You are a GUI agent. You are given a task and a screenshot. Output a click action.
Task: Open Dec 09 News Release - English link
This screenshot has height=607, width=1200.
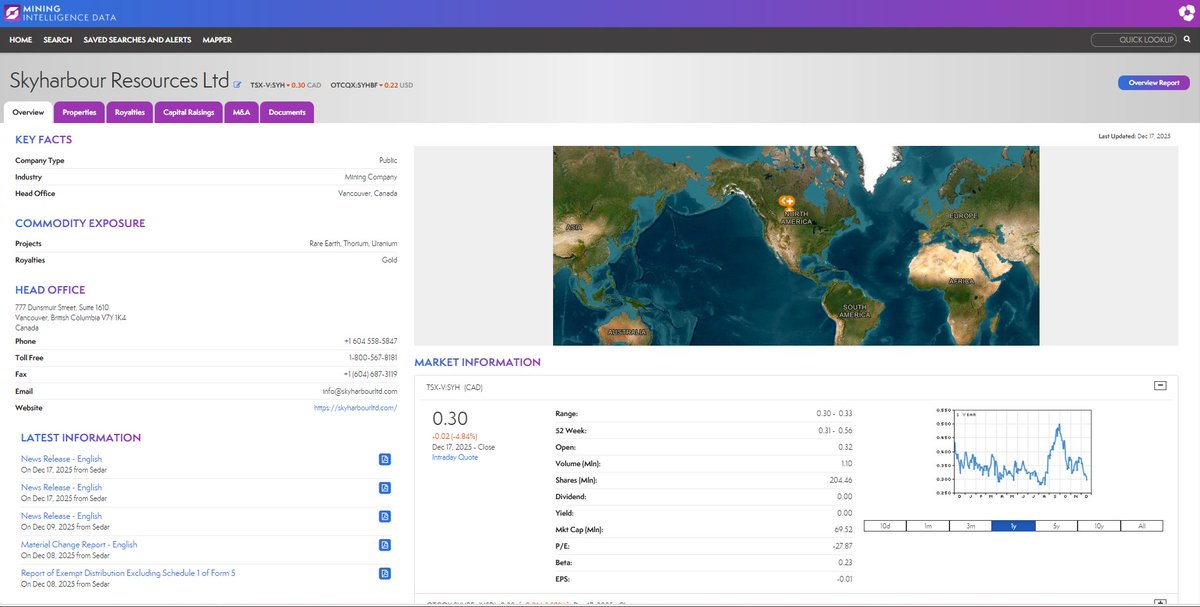[61, 516]
